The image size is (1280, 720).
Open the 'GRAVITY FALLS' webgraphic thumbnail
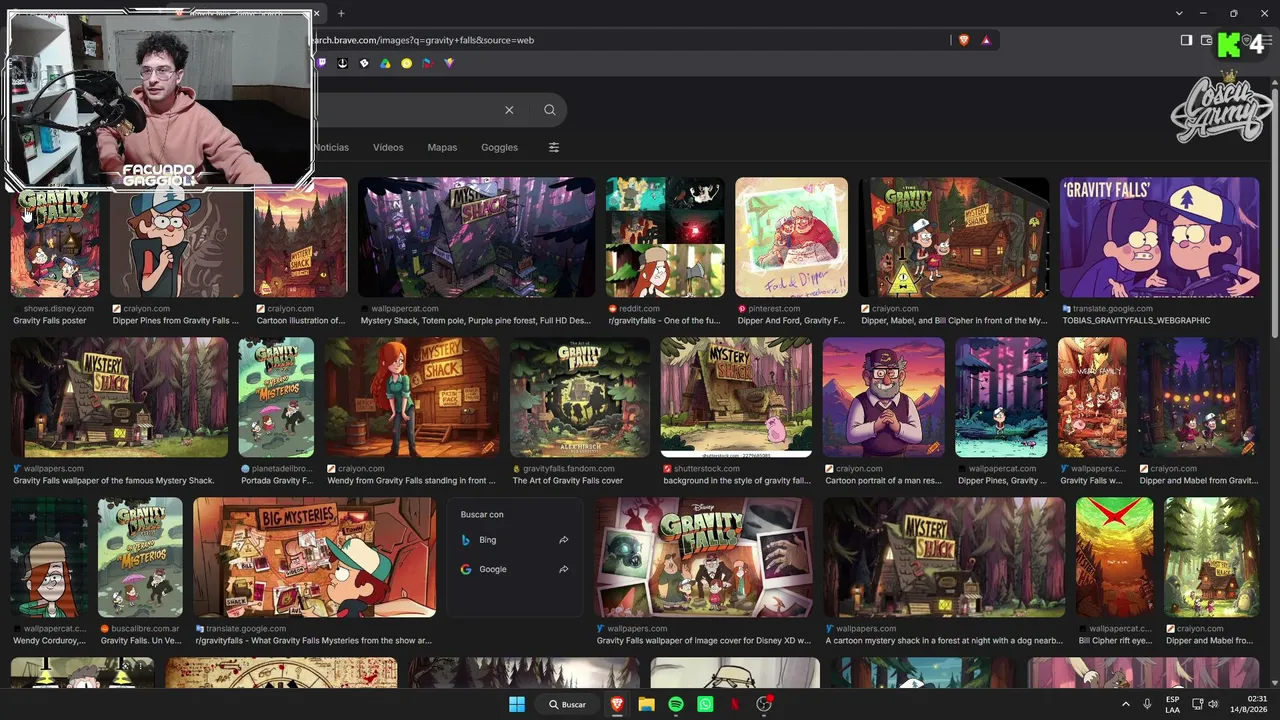(1160, 237)
